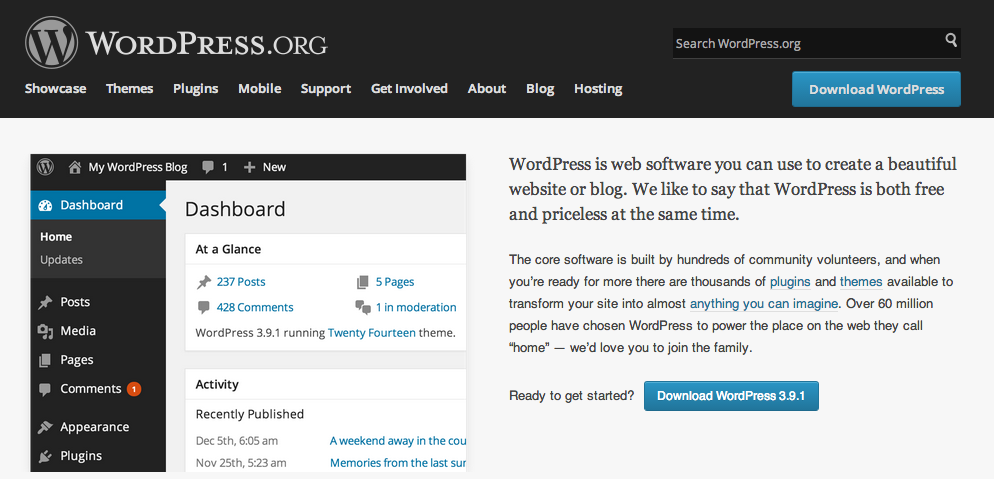Image resolution: width=994 pixels, height=479 pixels.
Task: Click the Media icon in the sidebar
Action: tap(45, 331)
